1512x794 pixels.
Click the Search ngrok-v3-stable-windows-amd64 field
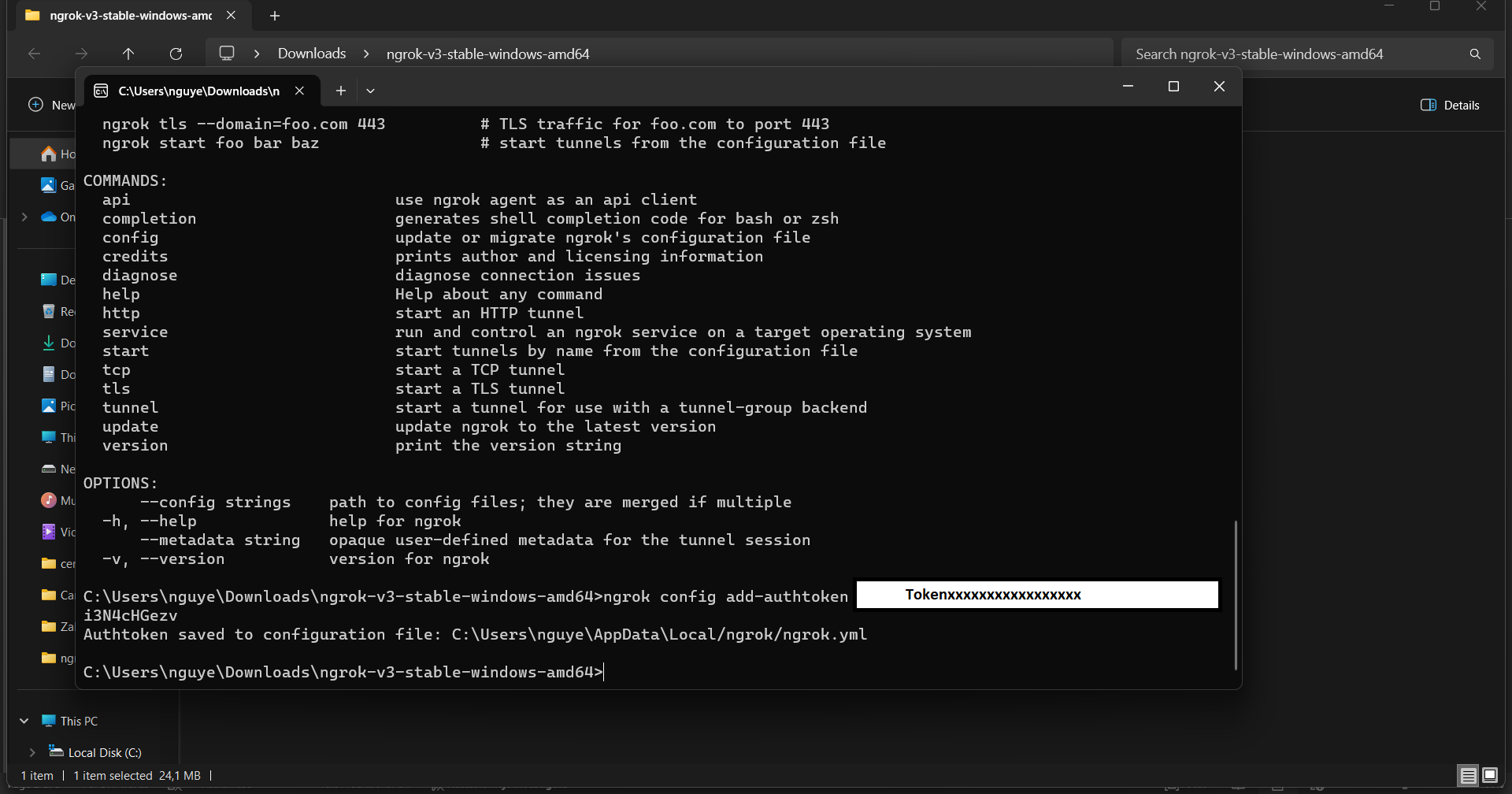[x=1291, y=54]
